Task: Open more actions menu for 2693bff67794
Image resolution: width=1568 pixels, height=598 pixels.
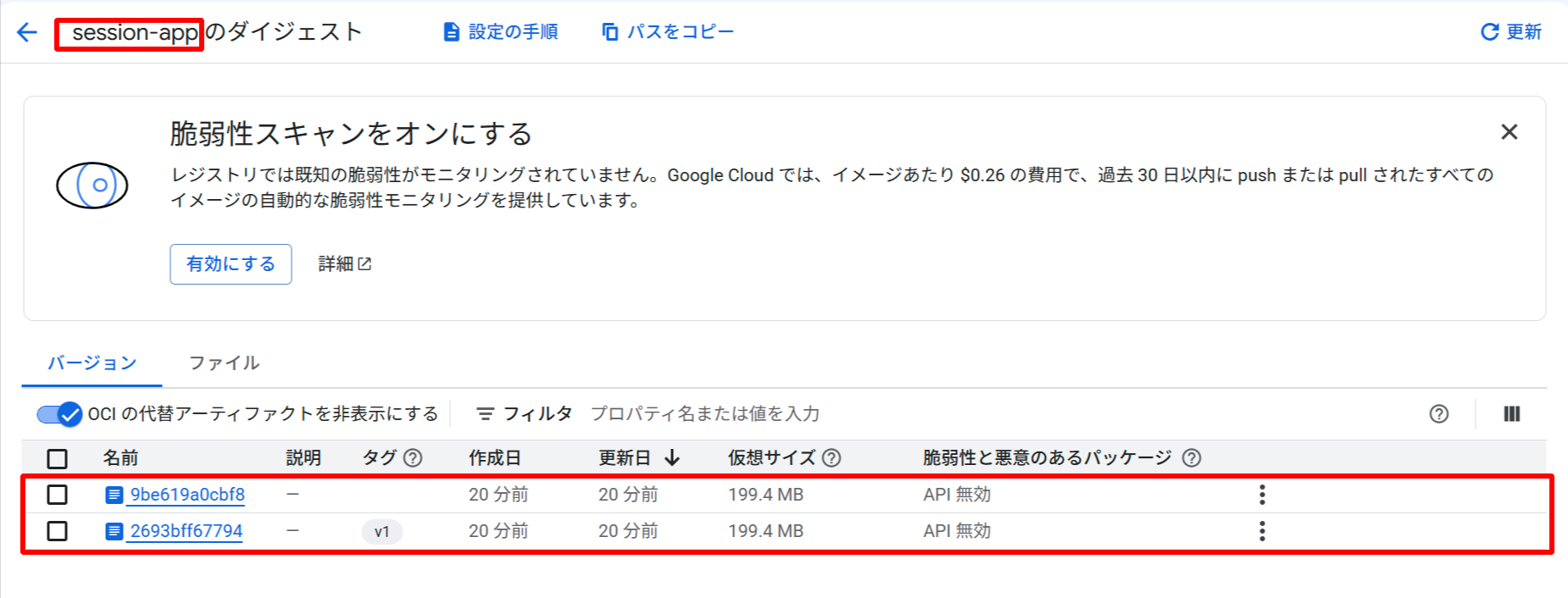Action: (1262, 531)
